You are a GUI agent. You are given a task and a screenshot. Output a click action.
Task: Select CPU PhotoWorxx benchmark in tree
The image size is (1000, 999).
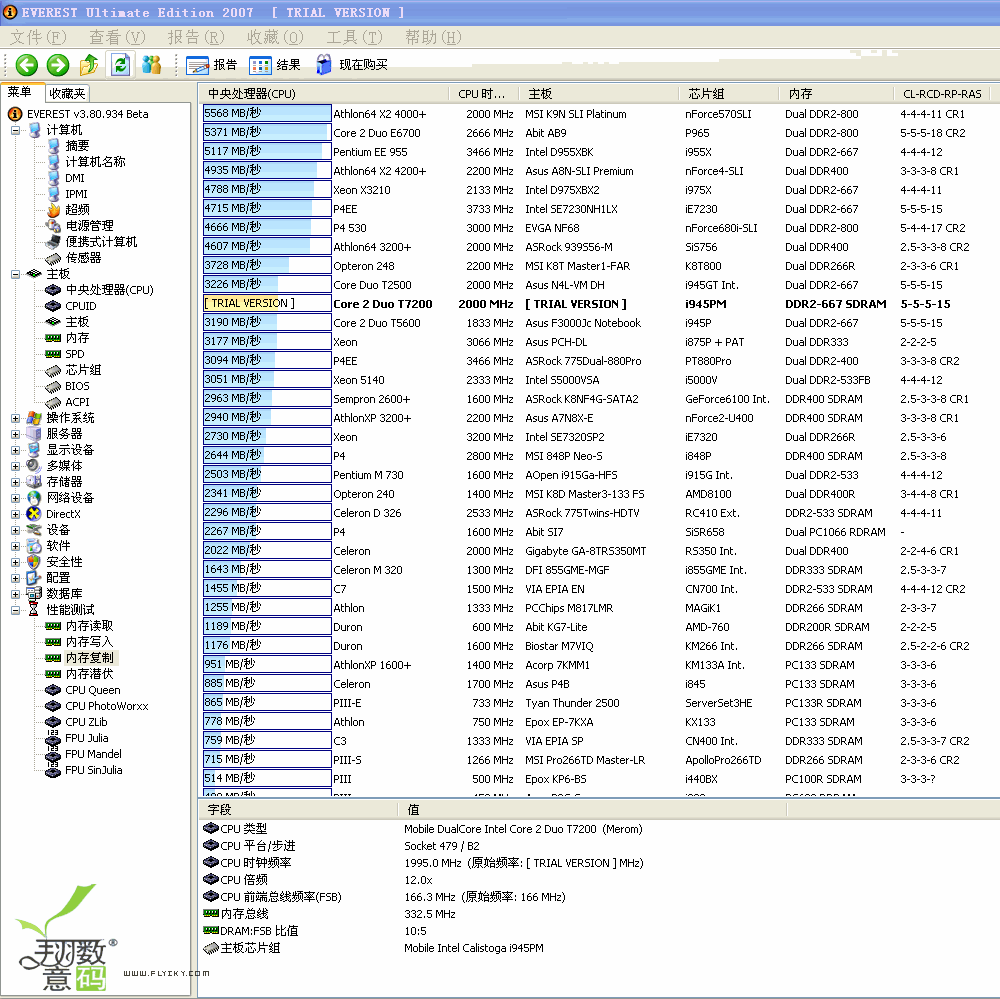107,706
